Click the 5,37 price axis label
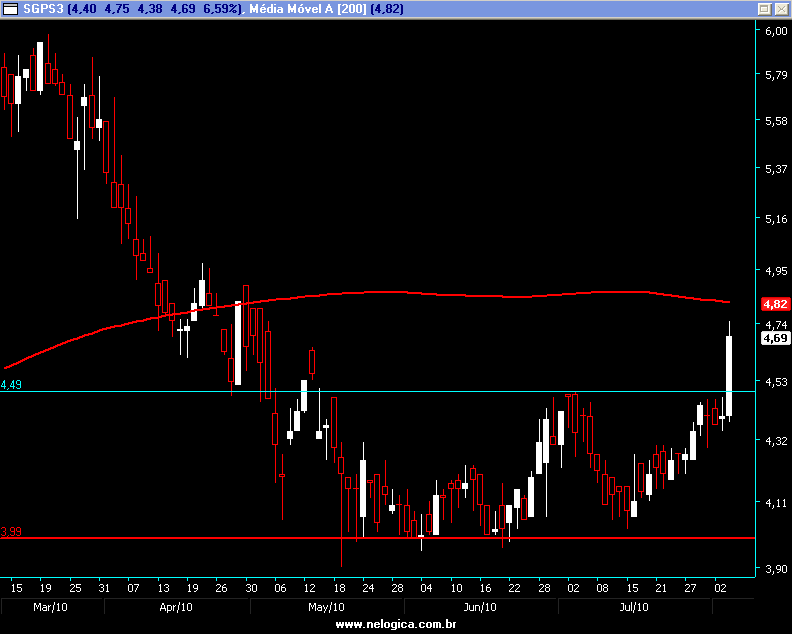Viewport: 792px width, 634px height. pos(776,169)
